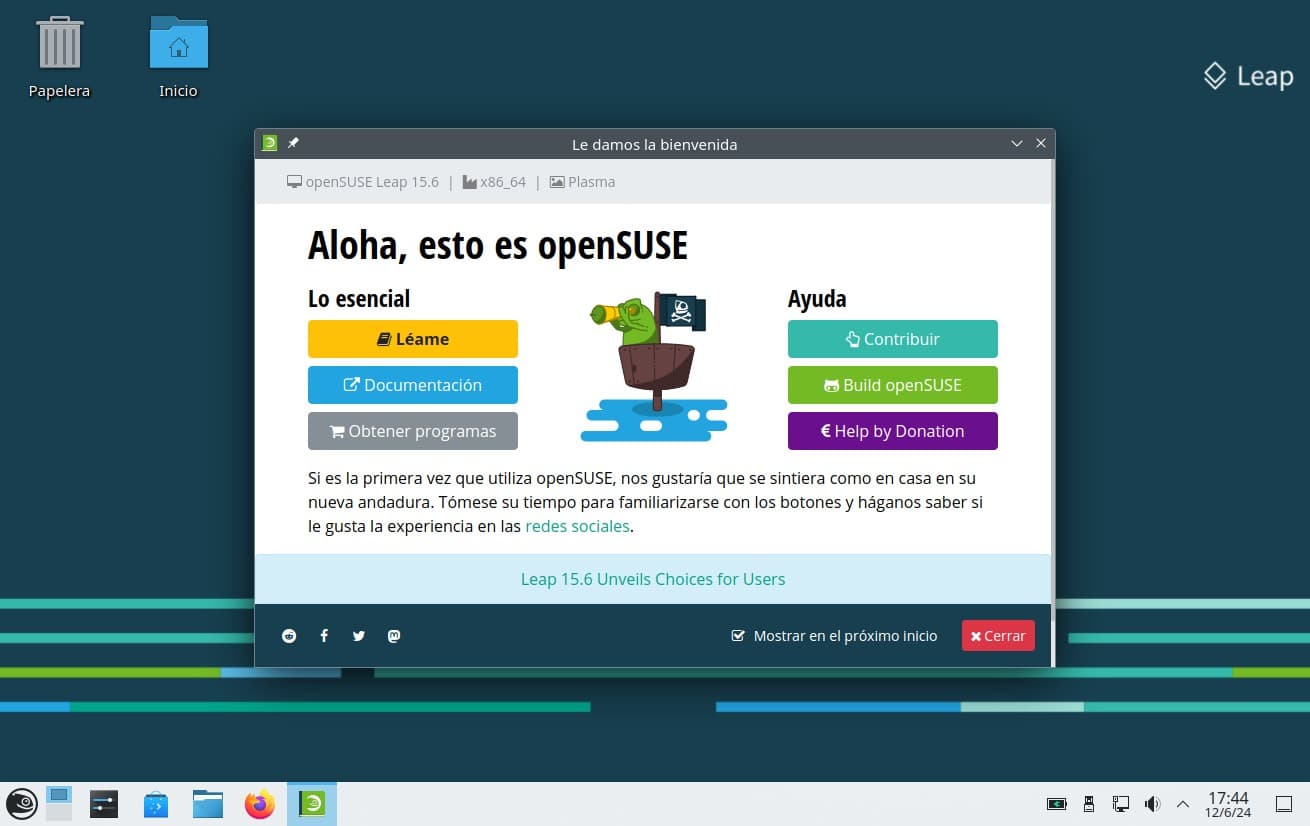The width and height of the screenshot is (1310, 826).
Task: Open Leap 15.6 Unveils Choices news link
Action: click(653, 579)
